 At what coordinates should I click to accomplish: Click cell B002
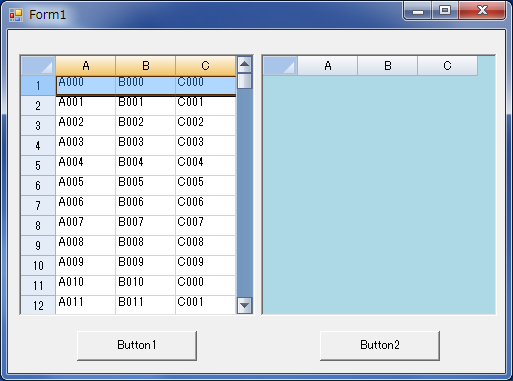pyautogui.click(x=146, y=126)
